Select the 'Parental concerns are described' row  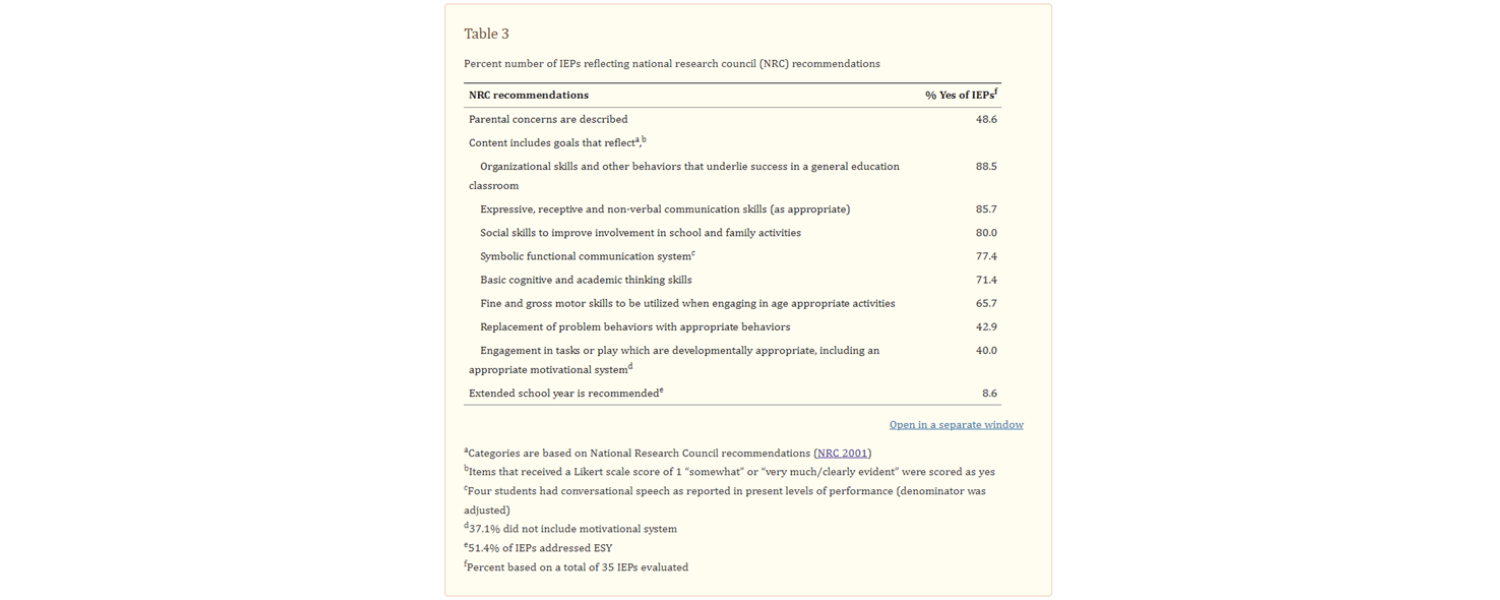pyautogui.click(x=548, y=119)
